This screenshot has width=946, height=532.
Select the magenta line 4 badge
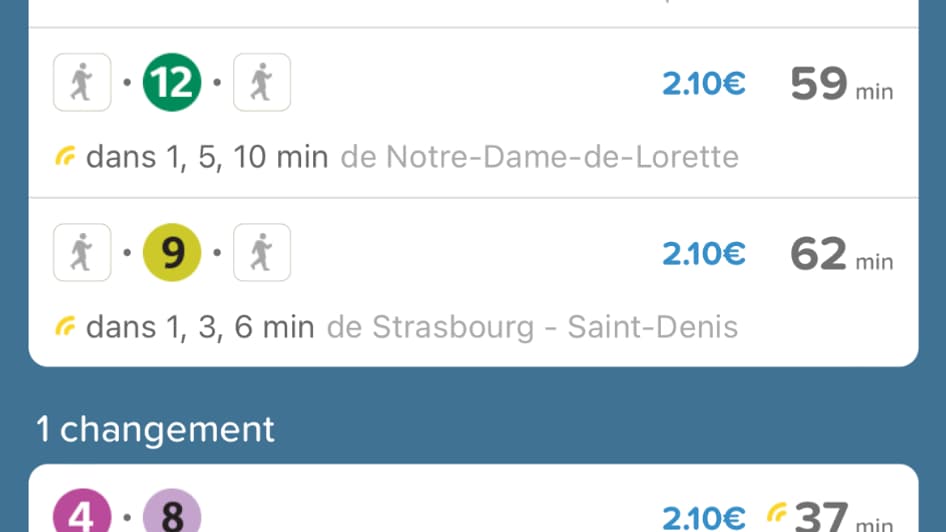point(81,514)
